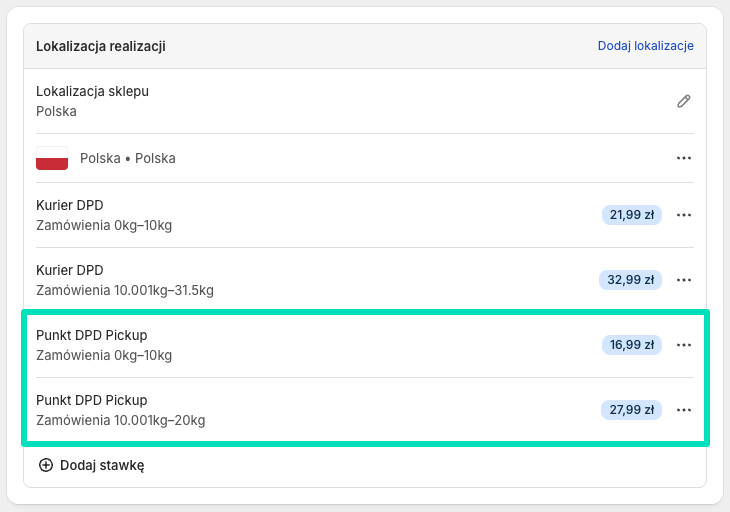Click the Polska • Polska zone label
Viewport: 730px width, 512px height.
(x=128, y=158)
